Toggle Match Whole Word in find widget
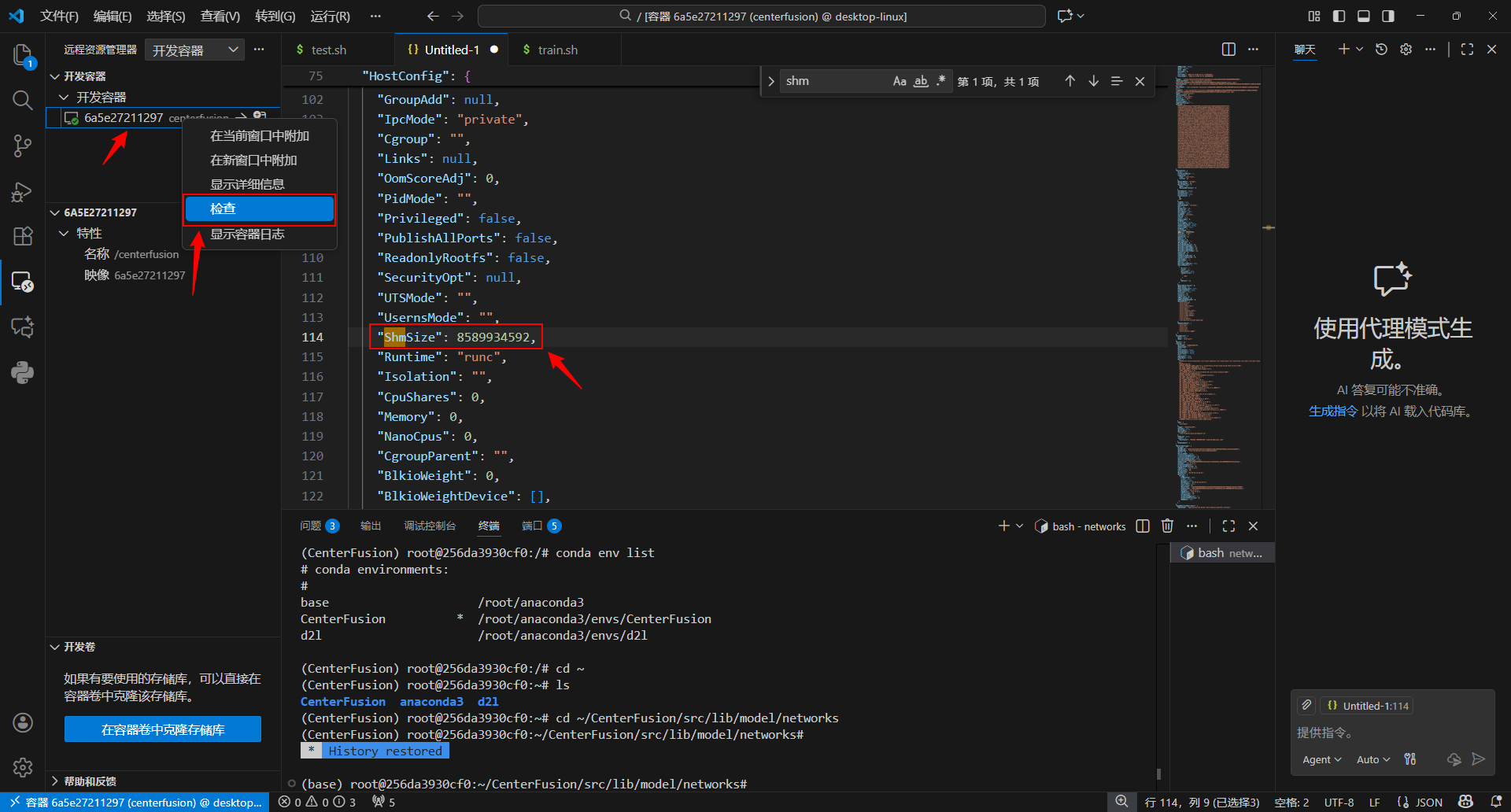The height and width of the screenshot is (812, 1511). click(x=920, y=81)
